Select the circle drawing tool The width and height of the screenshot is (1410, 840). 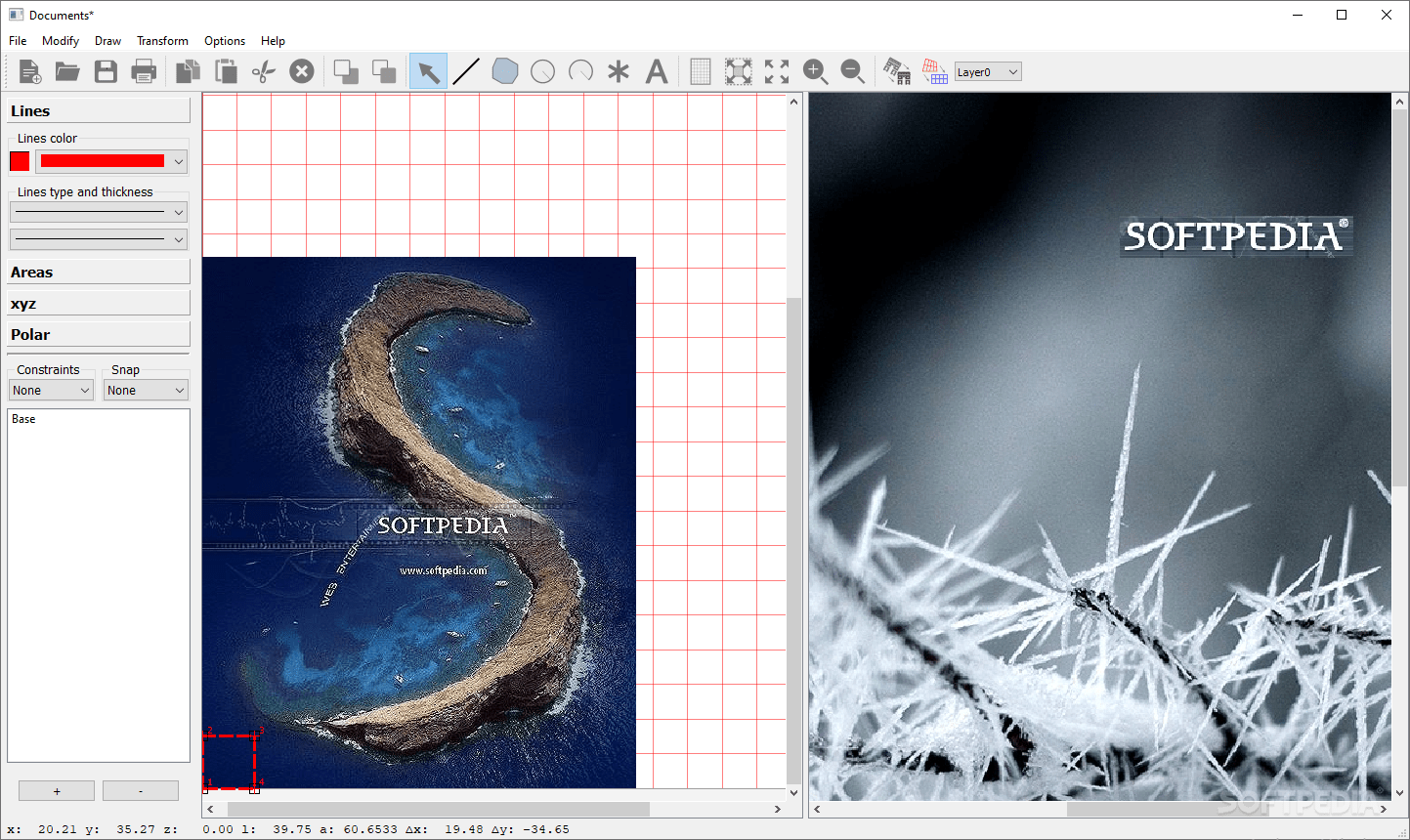pyautogui.click(x=542, y=71)
